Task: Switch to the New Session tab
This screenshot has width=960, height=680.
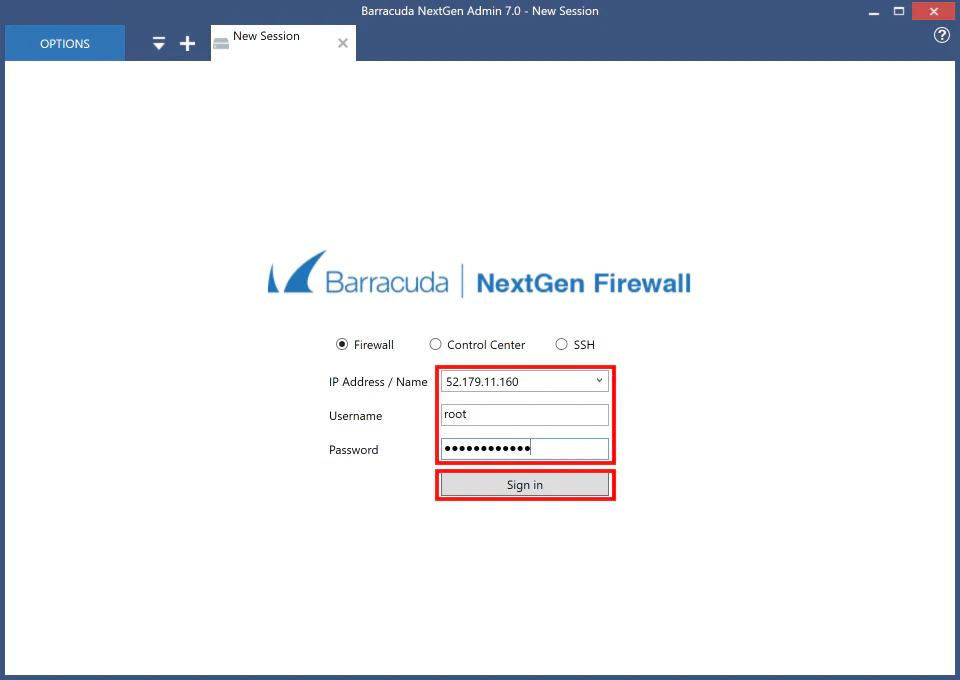Action: [283, 43]
